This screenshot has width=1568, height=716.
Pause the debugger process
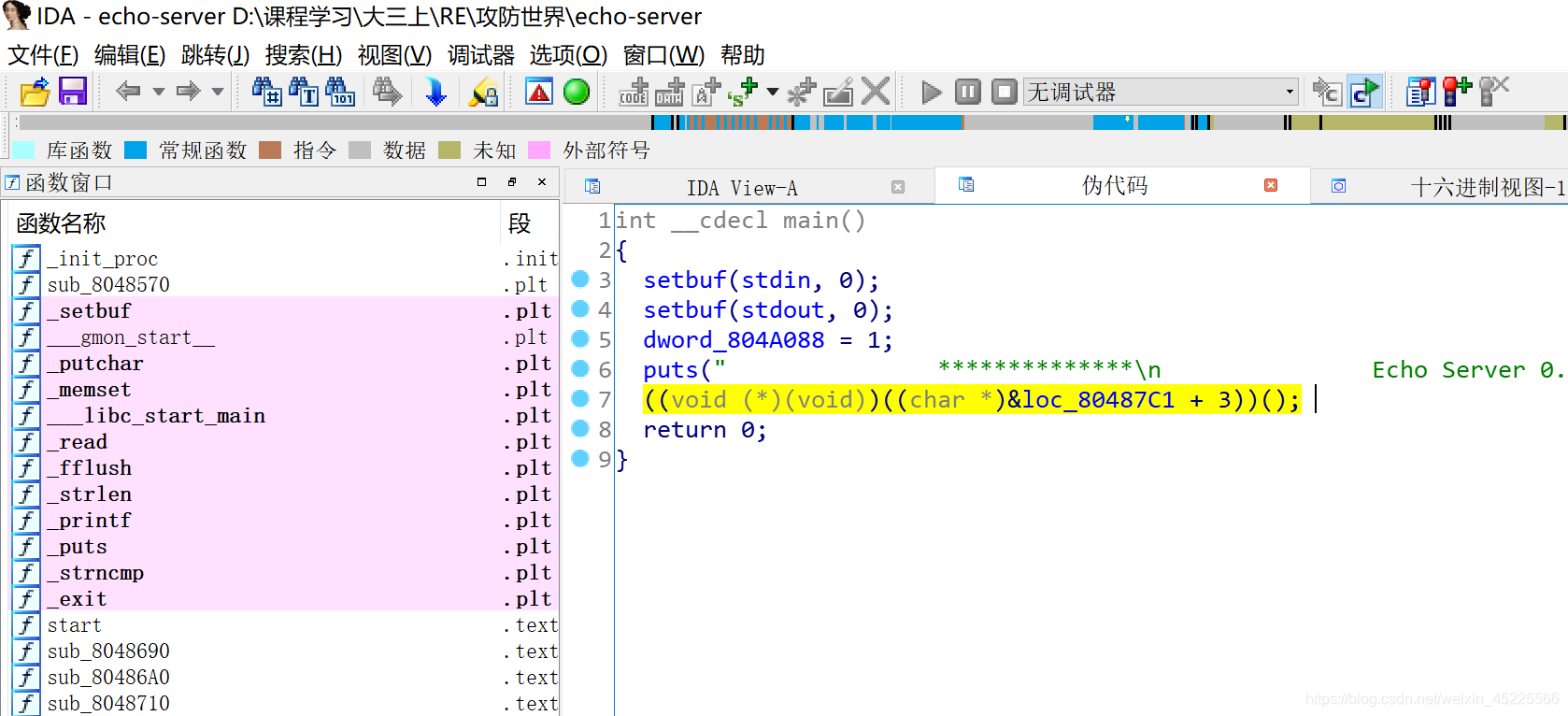pos(968,92)
